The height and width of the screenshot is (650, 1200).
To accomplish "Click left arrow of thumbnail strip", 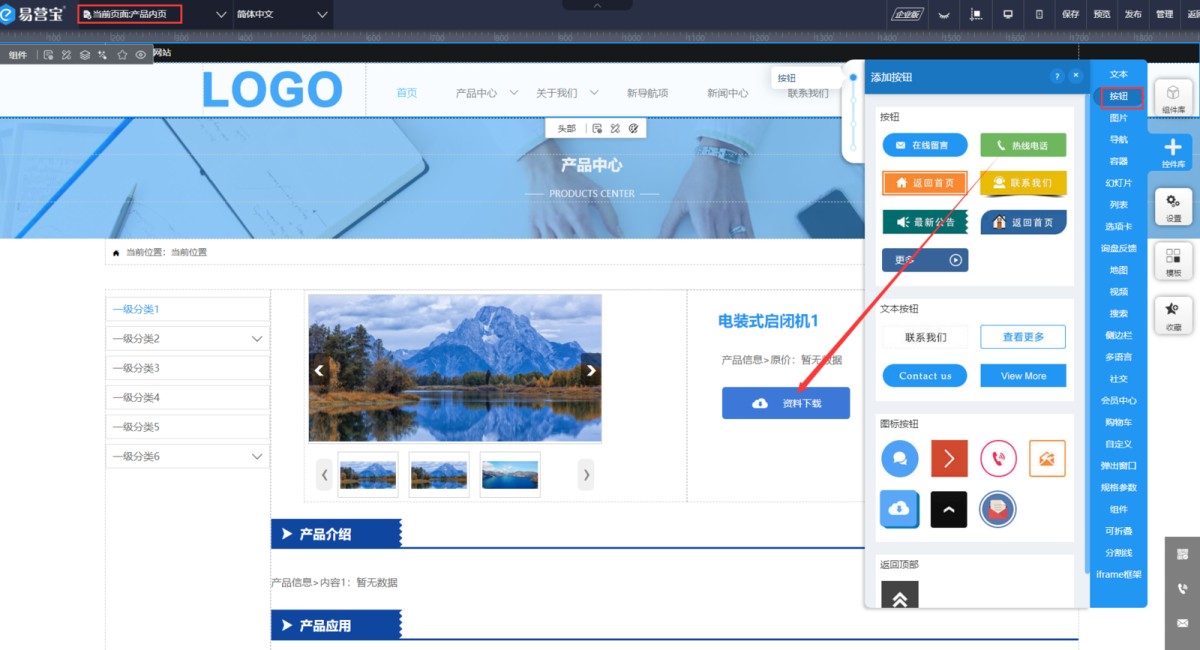I will (324, 474).
